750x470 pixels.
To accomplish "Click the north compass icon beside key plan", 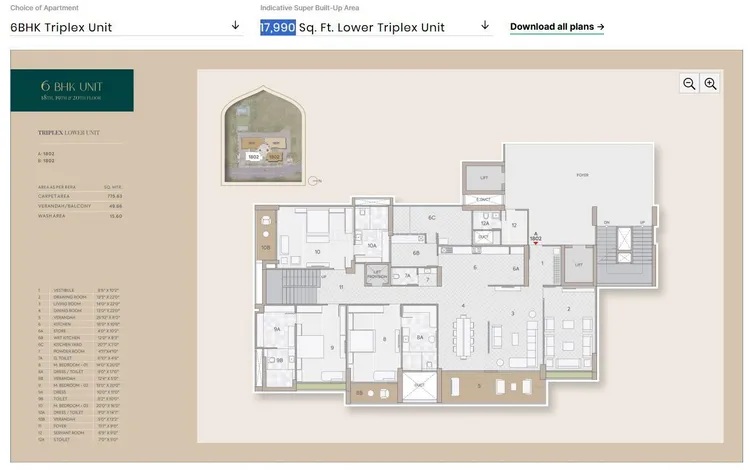I will [314, 180].
